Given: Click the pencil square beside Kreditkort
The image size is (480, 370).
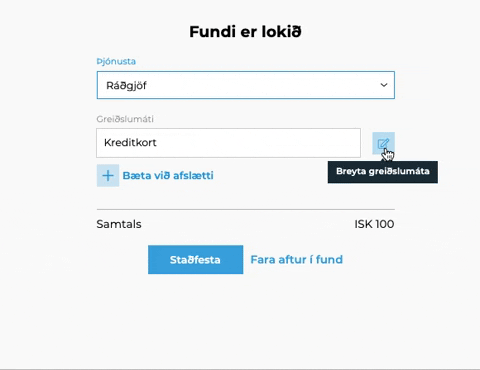Looking at the screenshot, I should (383, 143).
